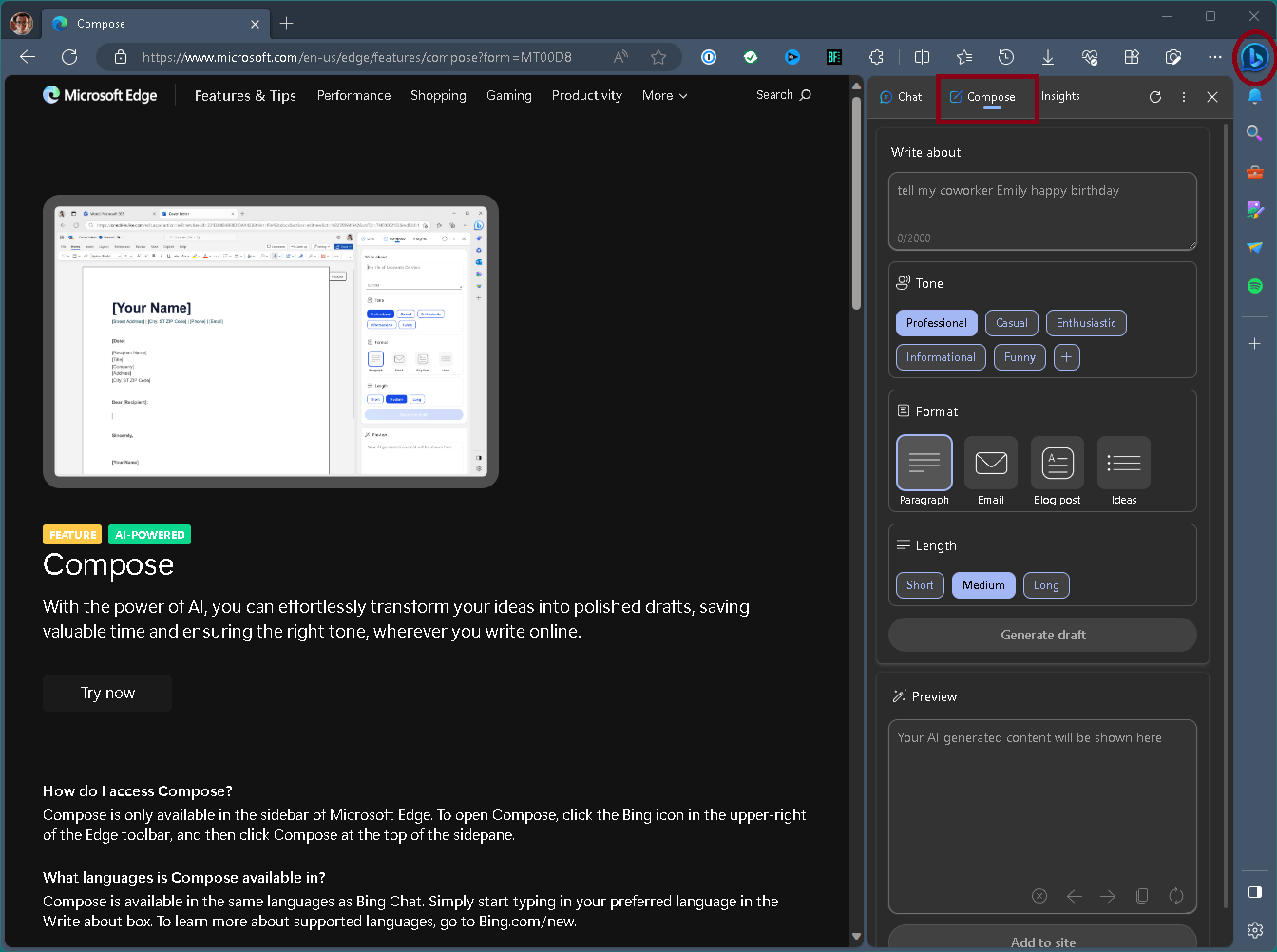
Task: Select Funny tone
Action: (1020, 357)
